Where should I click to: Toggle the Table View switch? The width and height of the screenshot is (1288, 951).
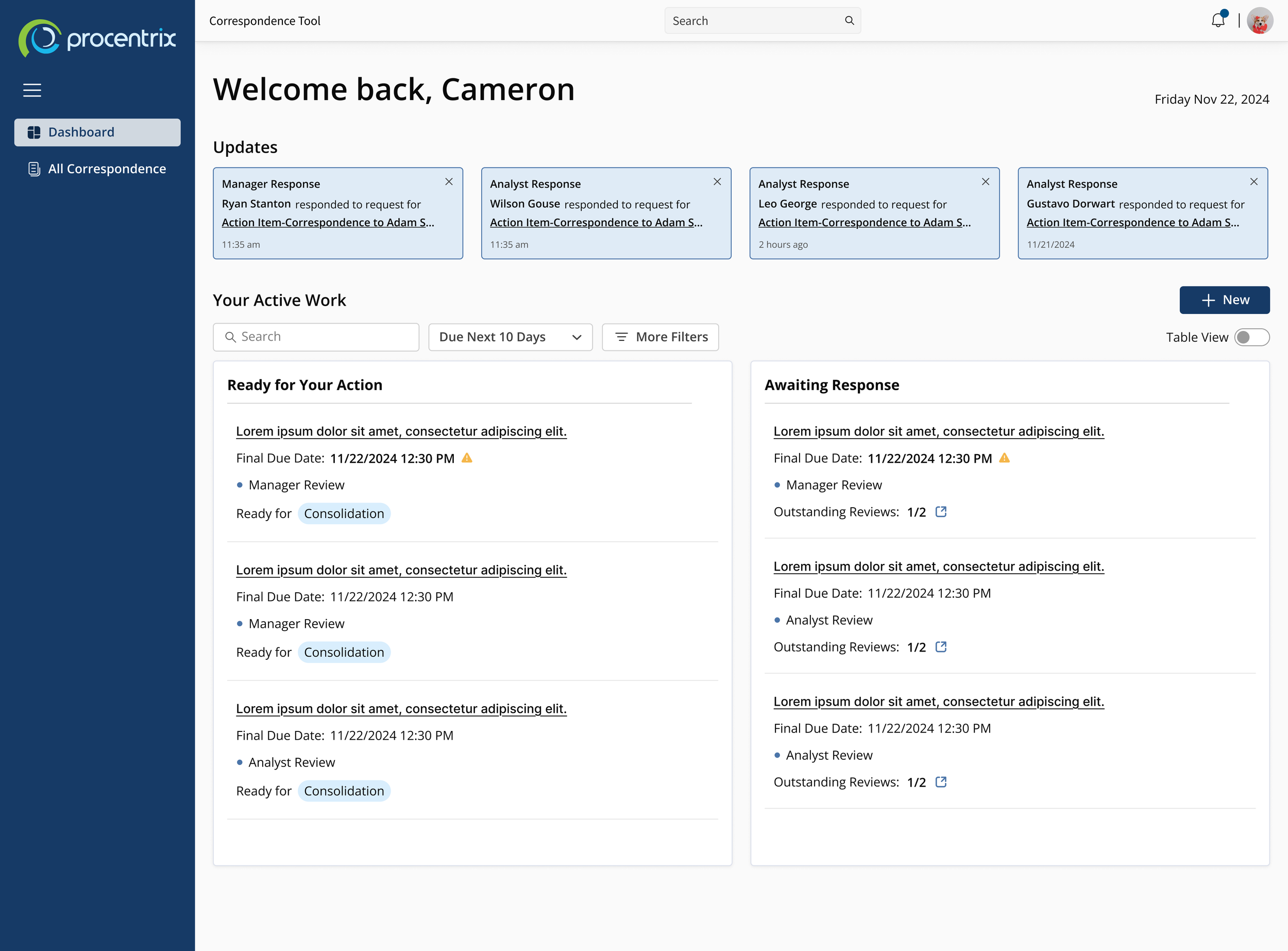[1251, 337]
